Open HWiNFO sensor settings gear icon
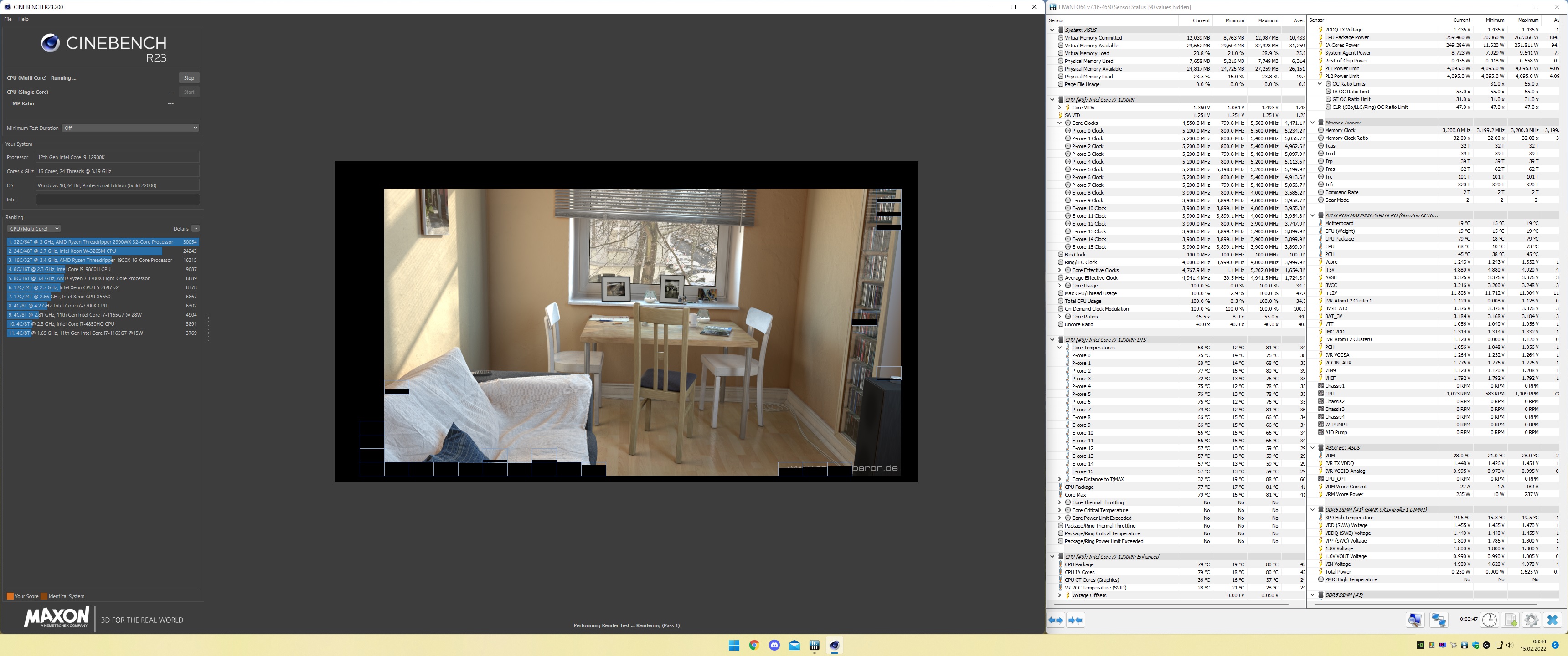 [1532, 620]
